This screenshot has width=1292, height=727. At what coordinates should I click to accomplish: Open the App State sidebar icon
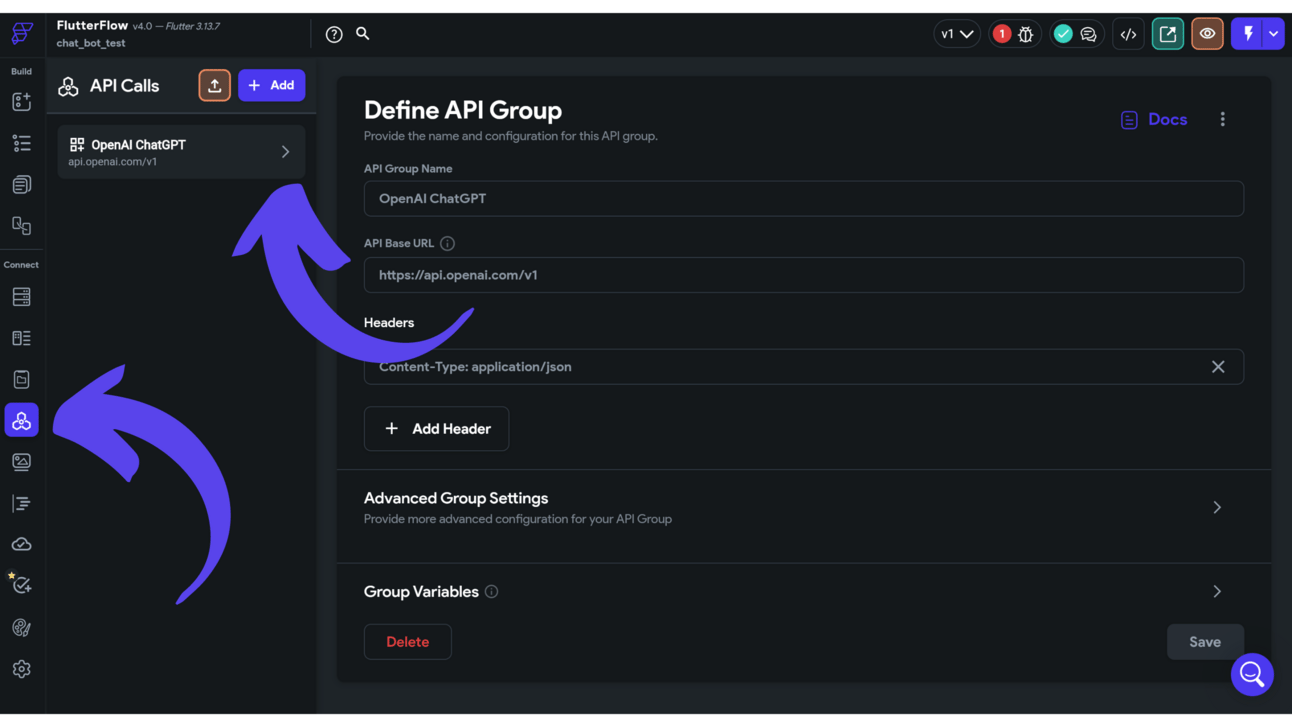(21, 380)
